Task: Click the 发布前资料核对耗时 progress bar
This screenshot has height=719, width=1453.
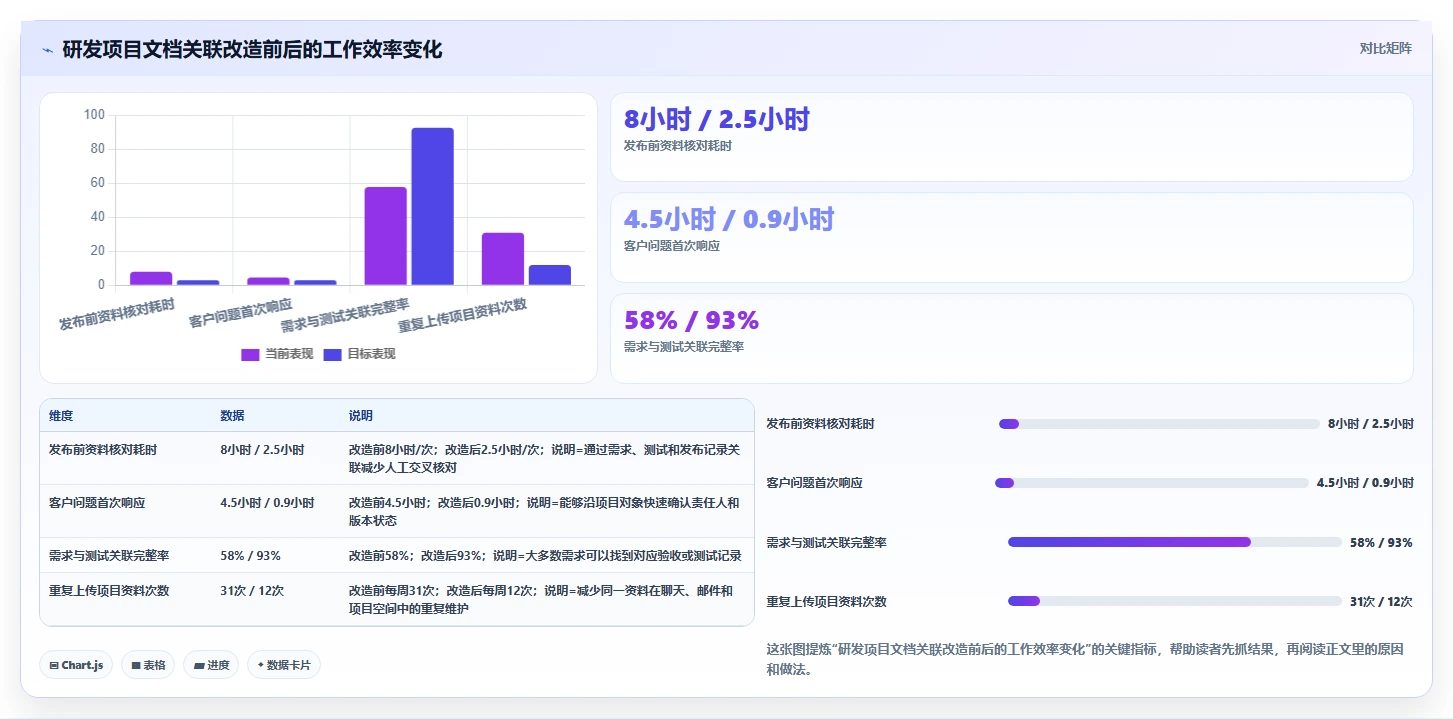Action: click(x=1159, y=424)
